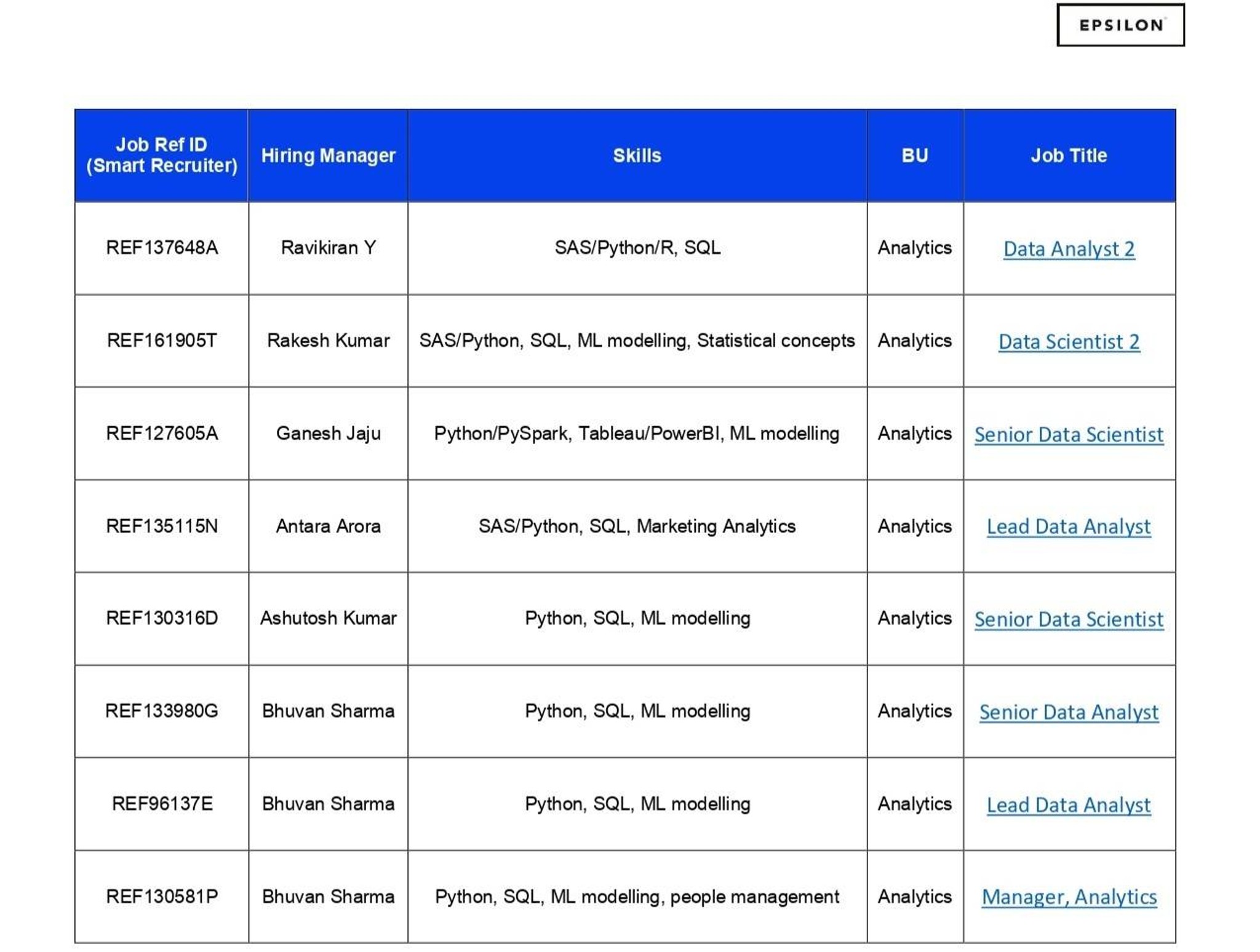1260x952 pixels.
Task: Click the Epsilon logo
Action: (x=1120, y=25)
